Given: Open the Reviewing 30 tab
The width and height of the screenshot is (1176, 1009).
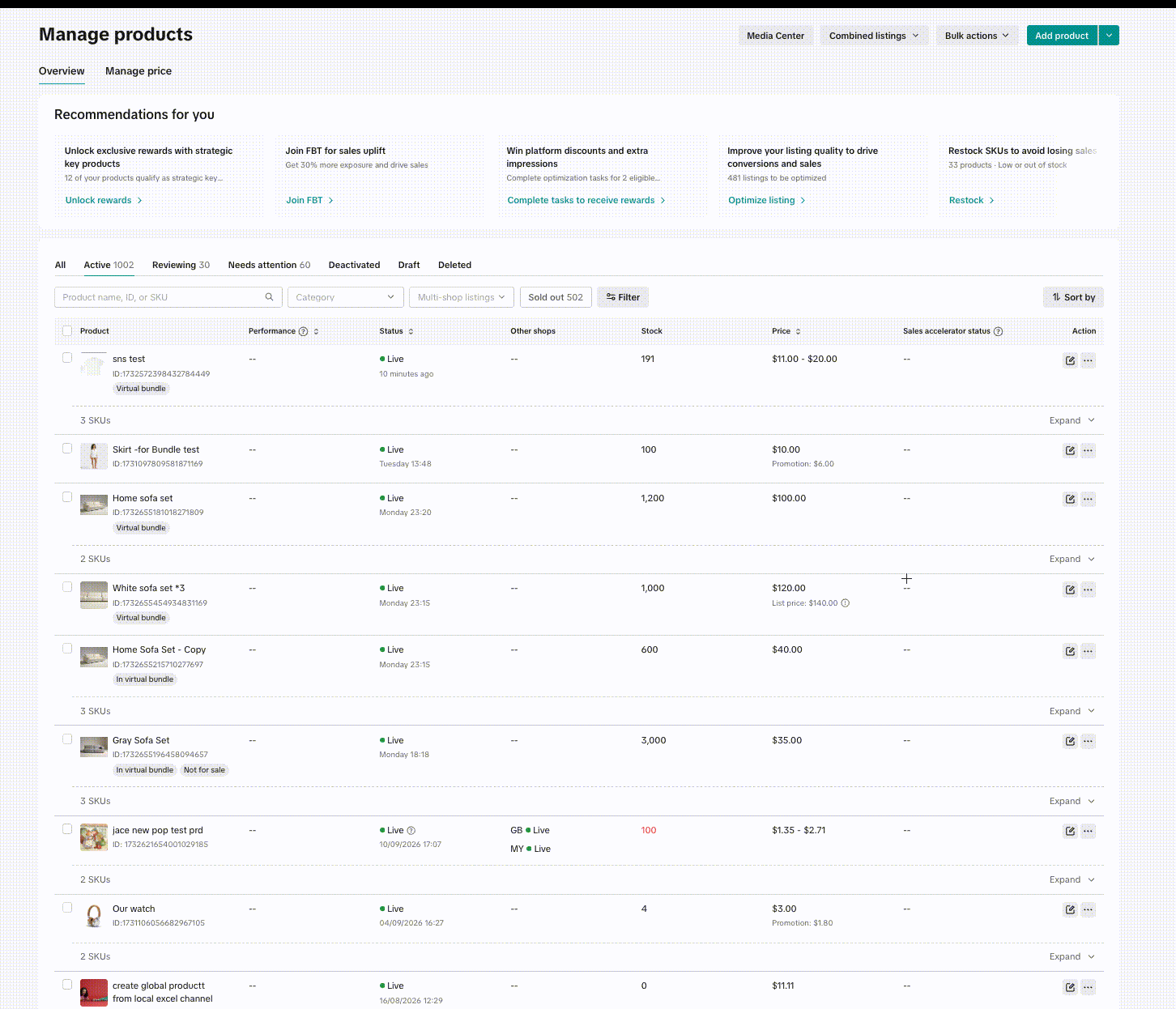Looking at the screenshot, I should click(x=181, y=265).
